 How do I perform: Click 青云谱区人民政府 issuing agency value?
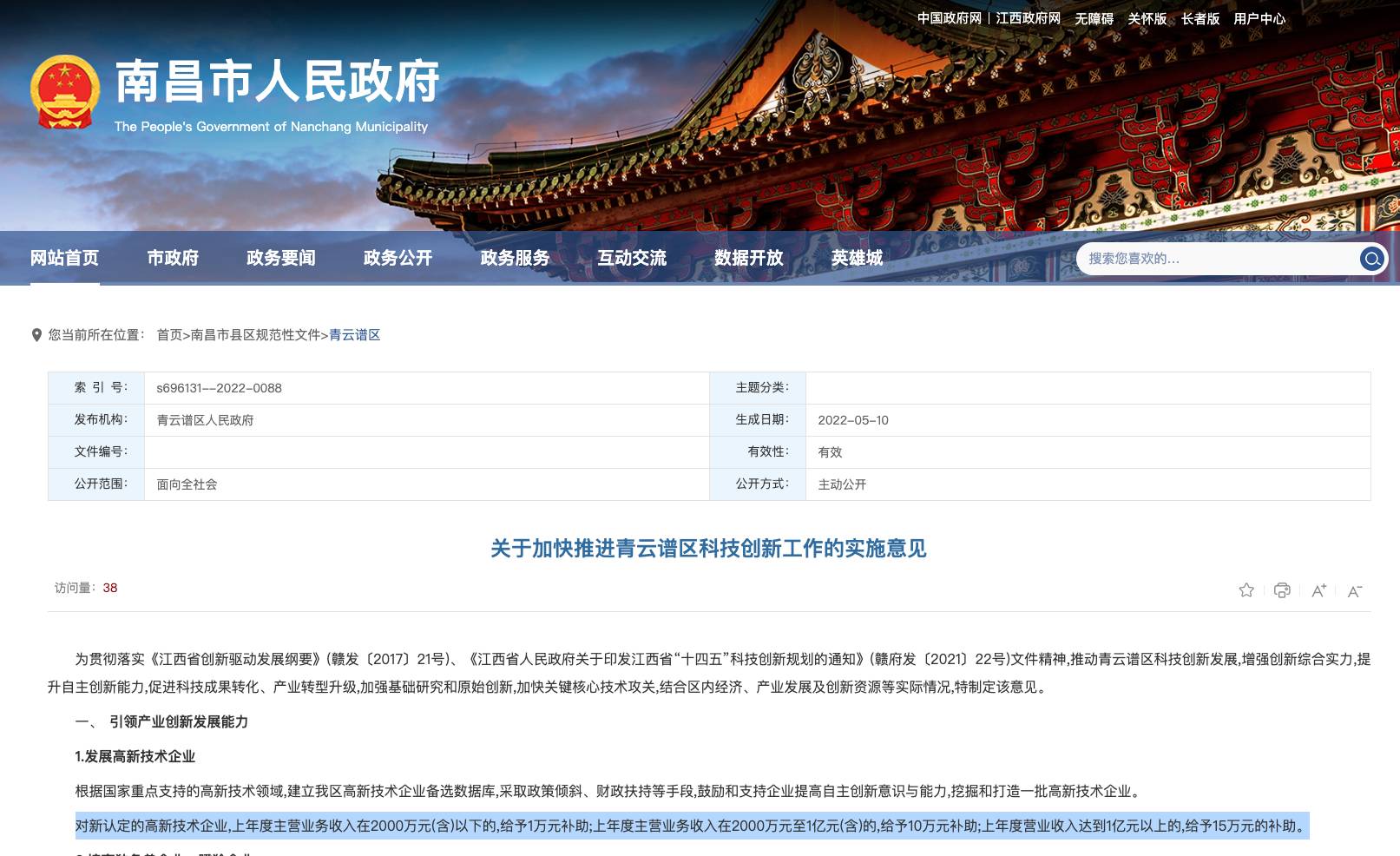tap(205, 420)
